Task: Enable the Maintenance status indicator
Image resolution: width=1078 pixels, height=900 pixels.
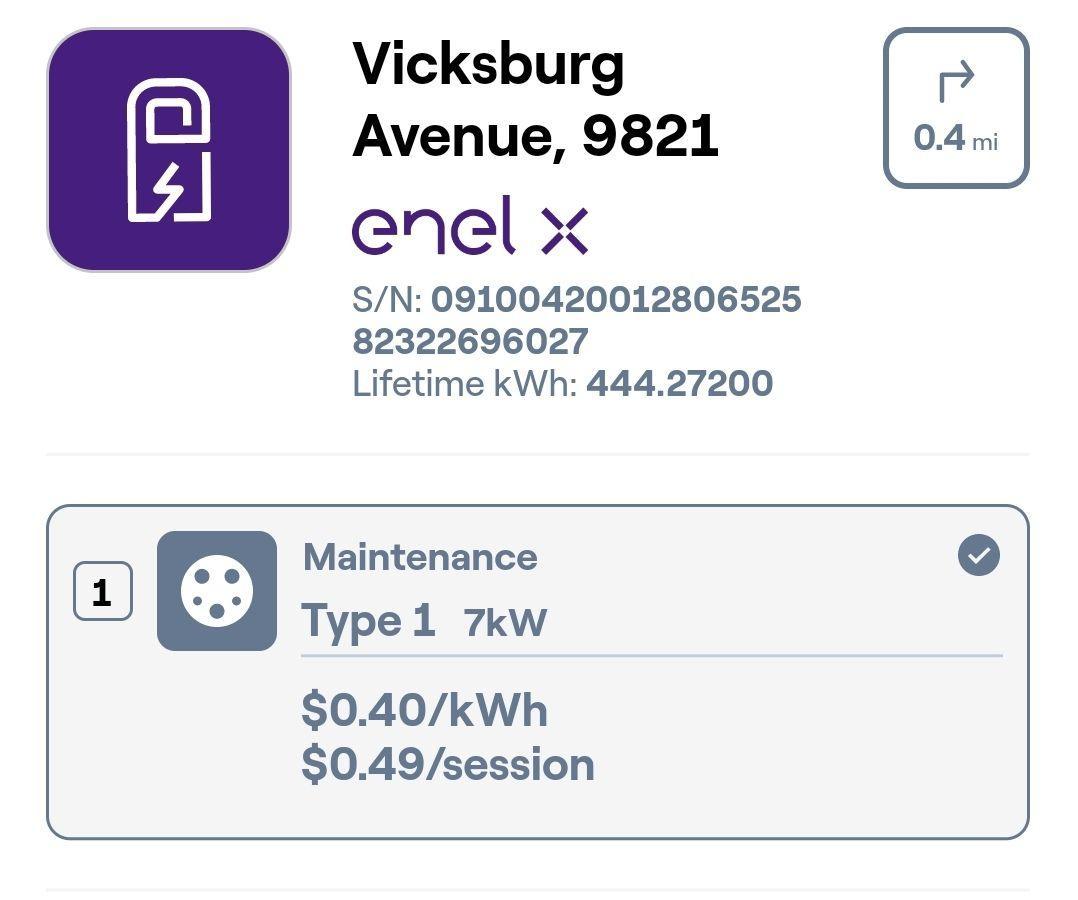Action: coord(979,557)
